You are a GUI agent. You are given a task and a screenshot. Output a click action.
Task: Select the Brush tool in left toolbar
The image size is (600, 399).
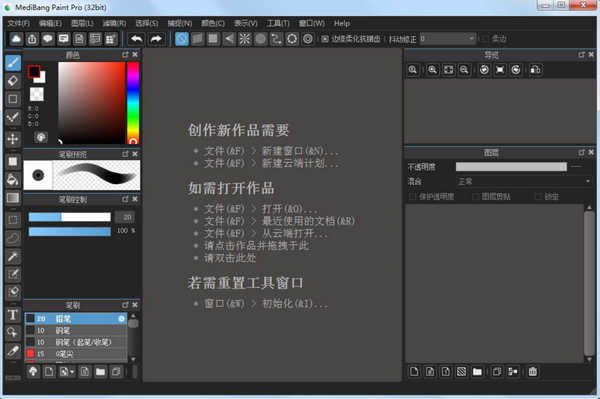tap(13, 64)
